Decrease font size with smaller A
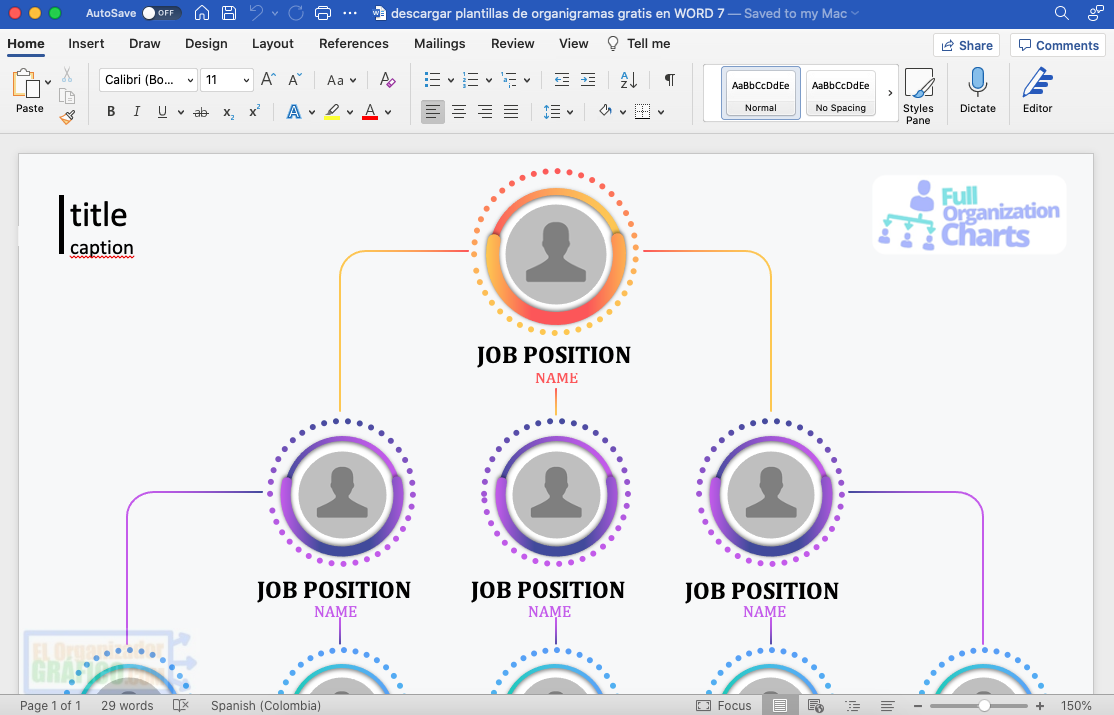1114x715 pixels. click(295, 80)
